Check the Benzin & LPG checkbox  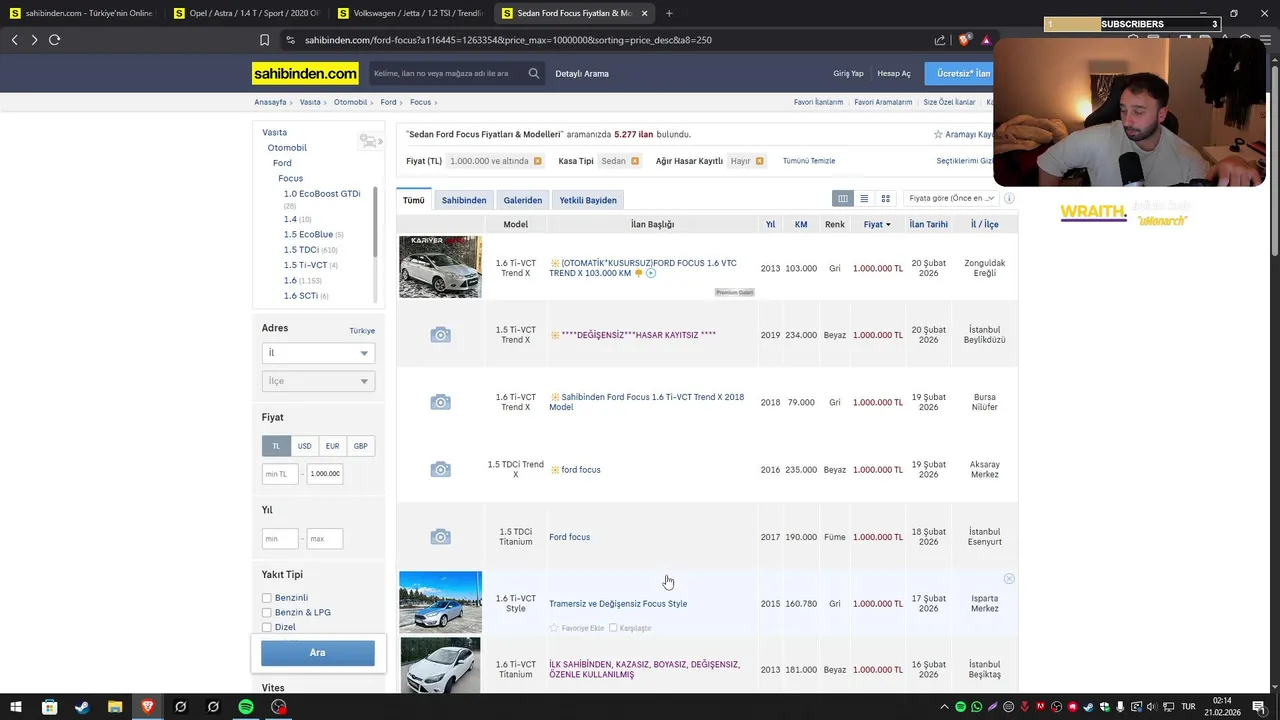[267, 613]
